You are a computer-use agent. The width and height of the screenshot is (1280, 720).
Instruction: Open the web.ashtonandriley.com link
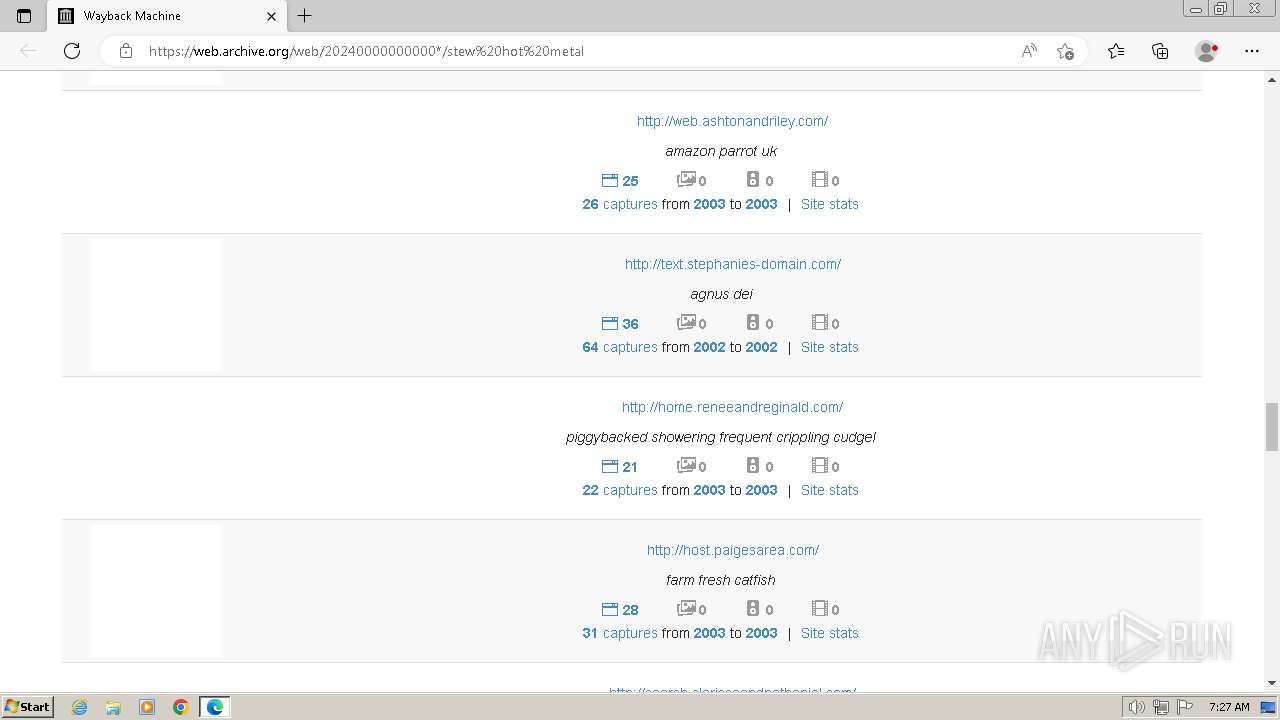(732, 121)
